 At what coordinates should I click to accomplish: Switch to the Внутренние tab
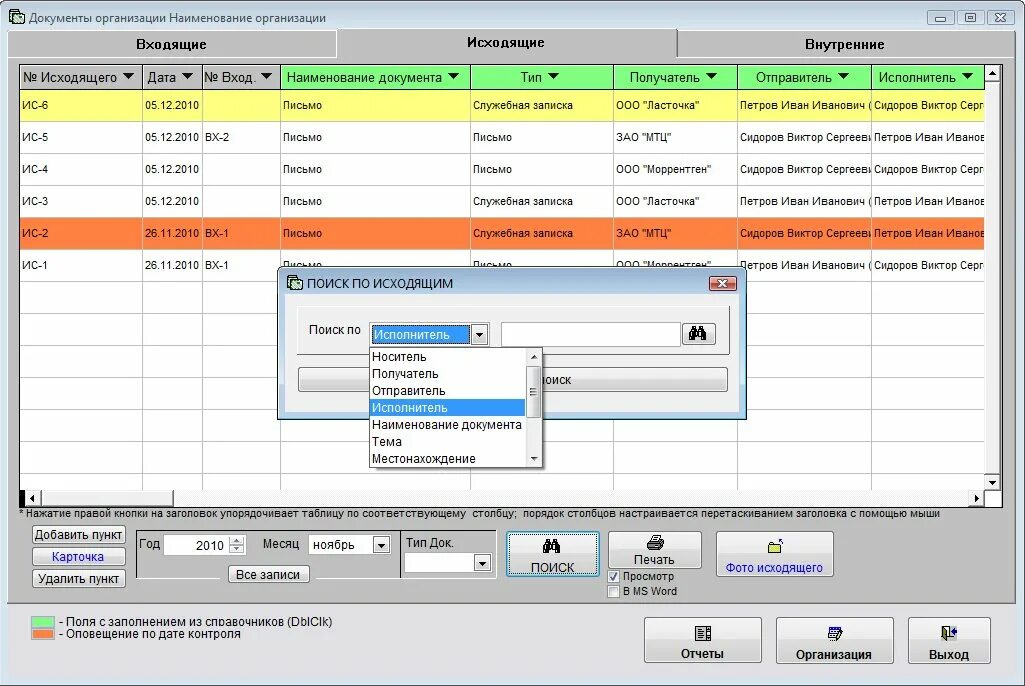click(x=845, y=44)
